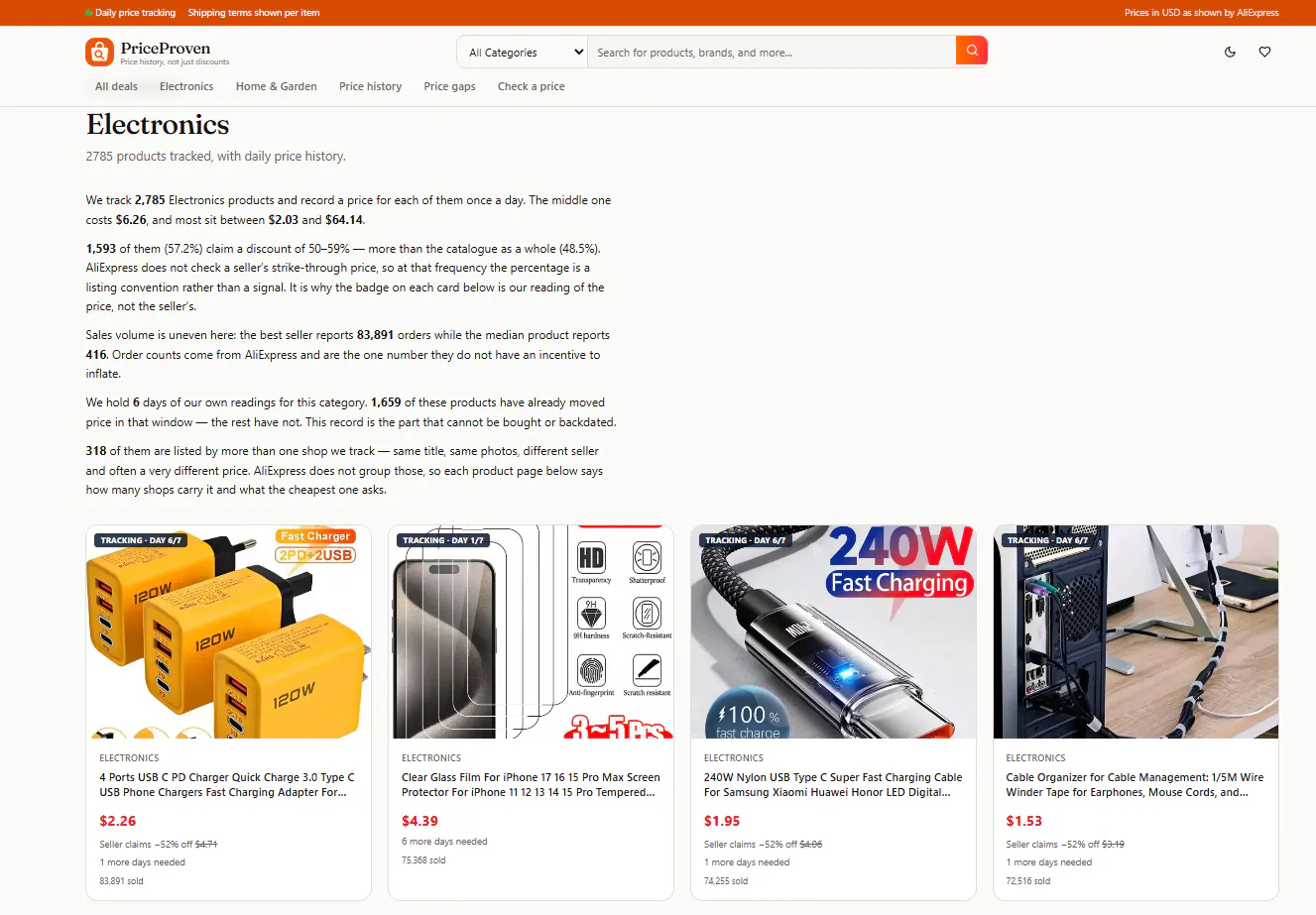Click the Electronics page heading
This screenshot has width=1316, height=915.
click(x=158, y=125)
